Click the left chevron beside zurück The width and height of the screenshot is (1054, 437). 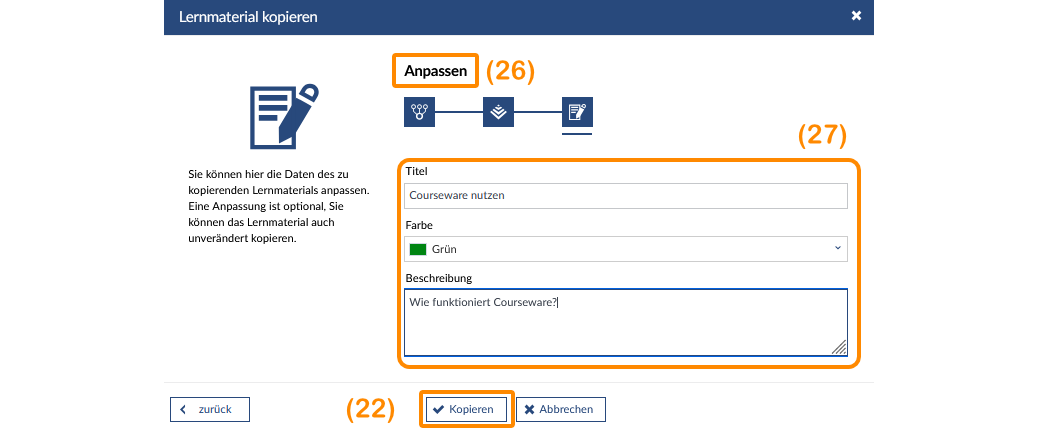(x=184, y=409)
